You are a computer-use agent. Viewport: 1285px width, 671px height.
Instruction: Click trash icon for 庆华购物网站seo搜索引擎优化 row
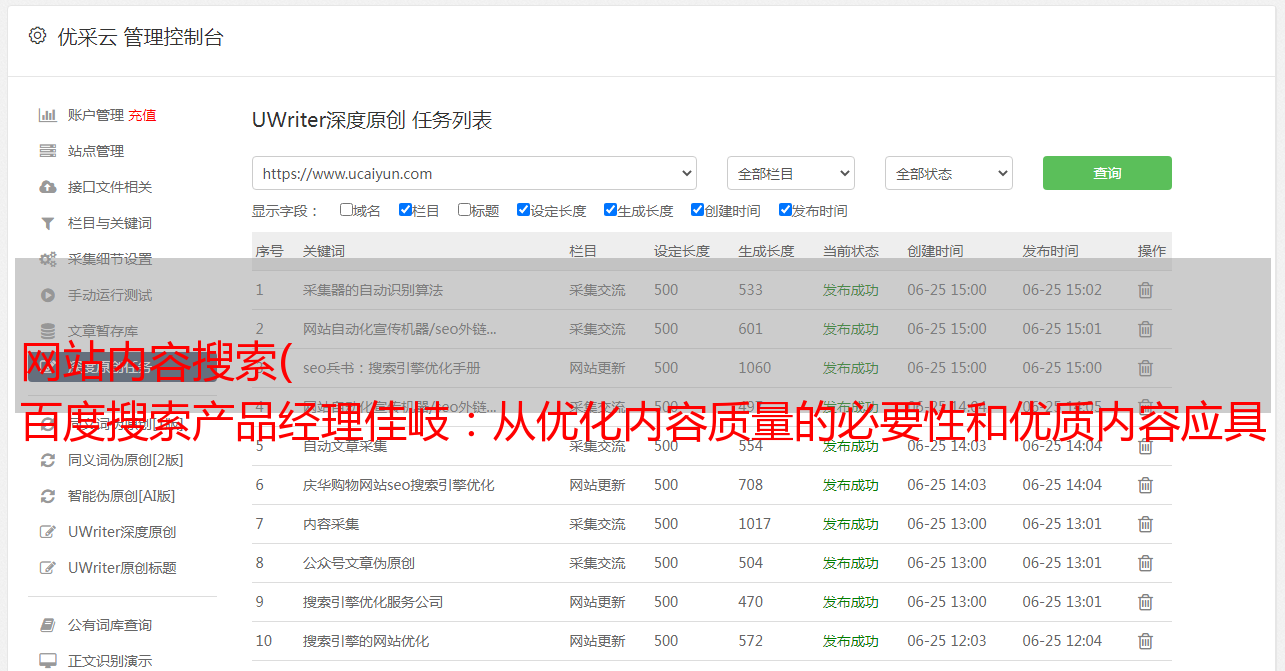click(1145, 485)
